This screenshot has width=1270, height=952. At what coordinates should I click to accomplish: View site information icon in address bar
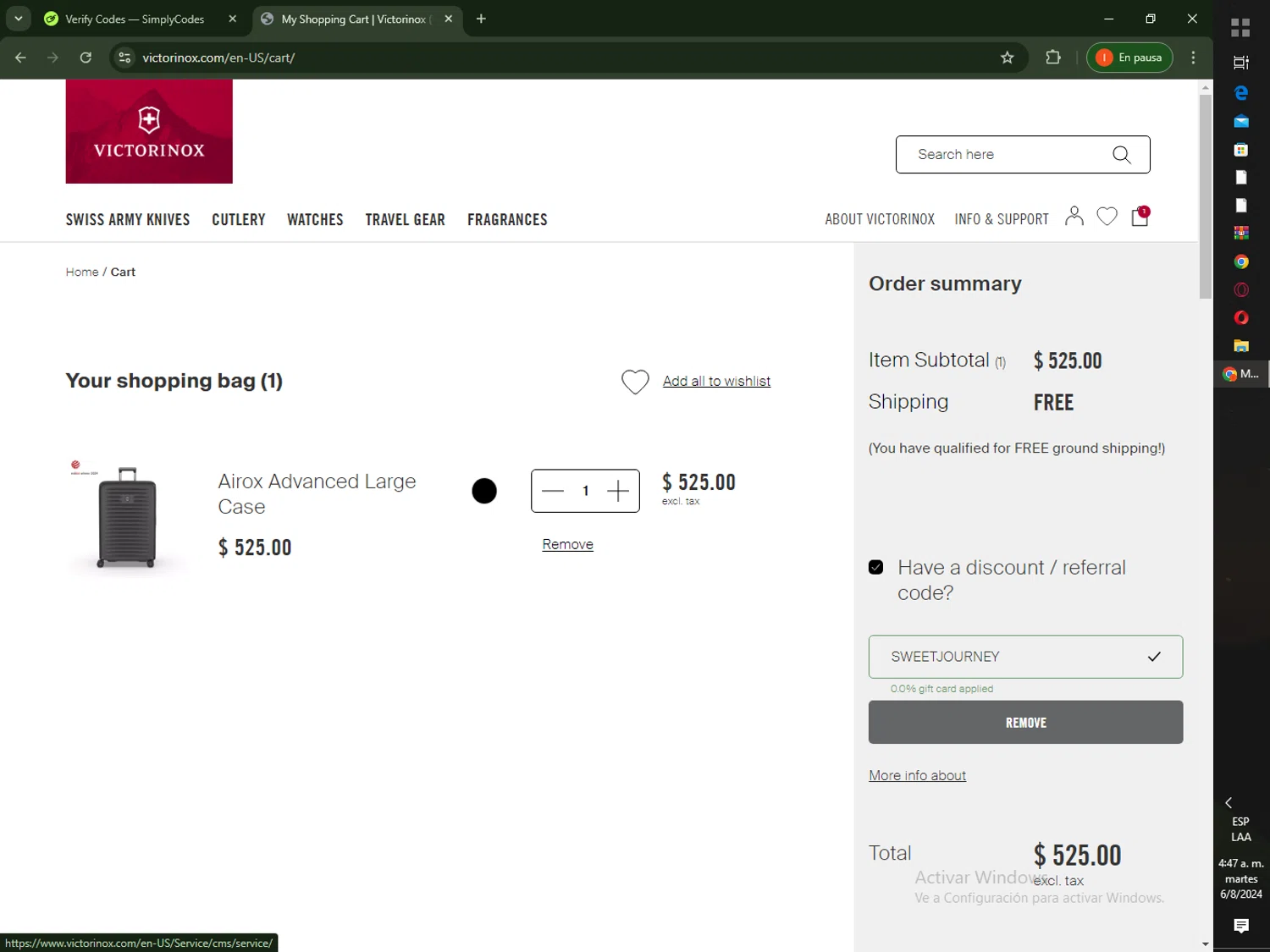point(124,58)
